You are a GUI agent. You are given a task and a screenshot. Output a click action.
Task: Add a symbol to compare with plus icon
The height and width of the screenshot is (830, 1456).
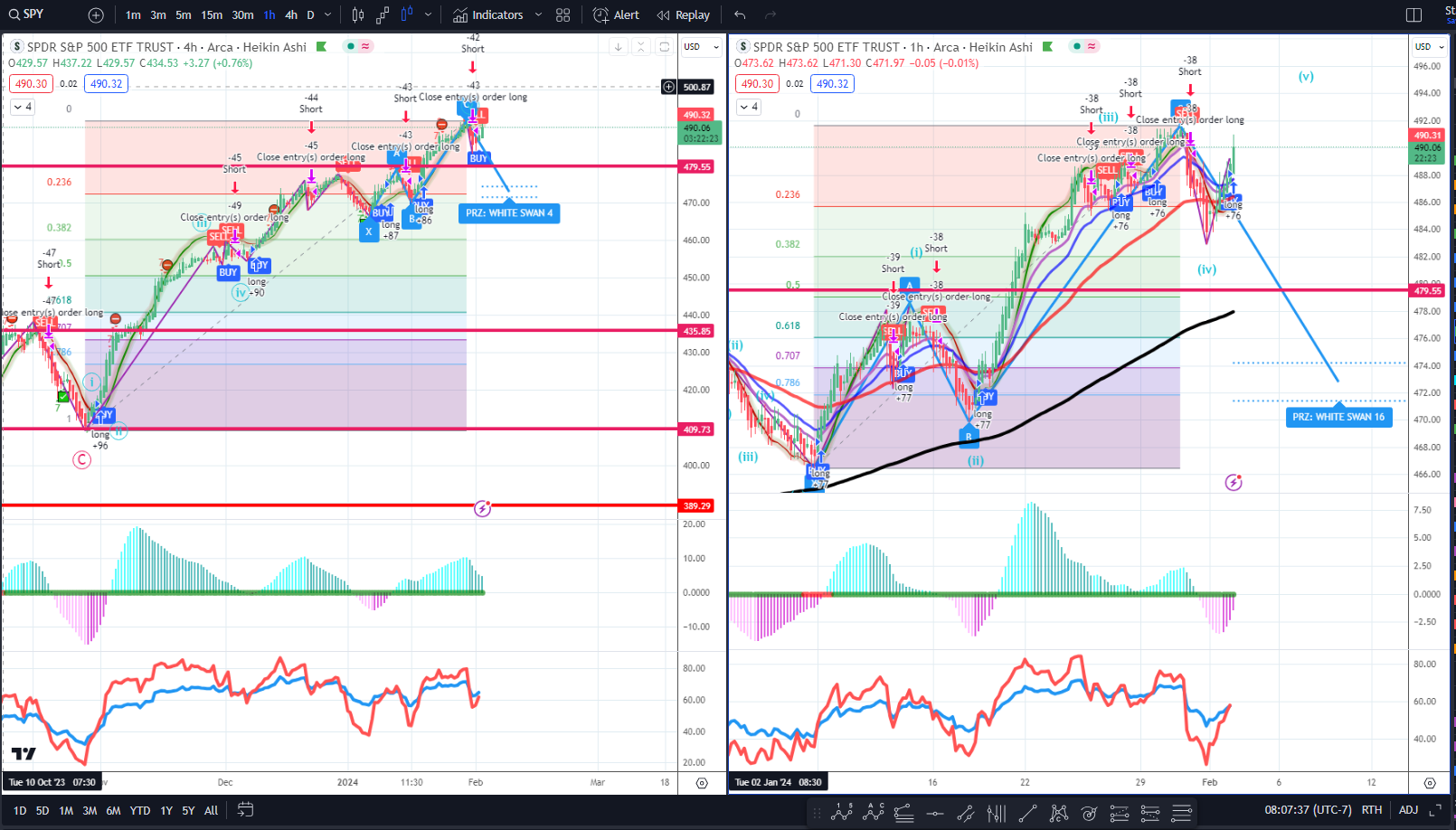click(96, 14)
